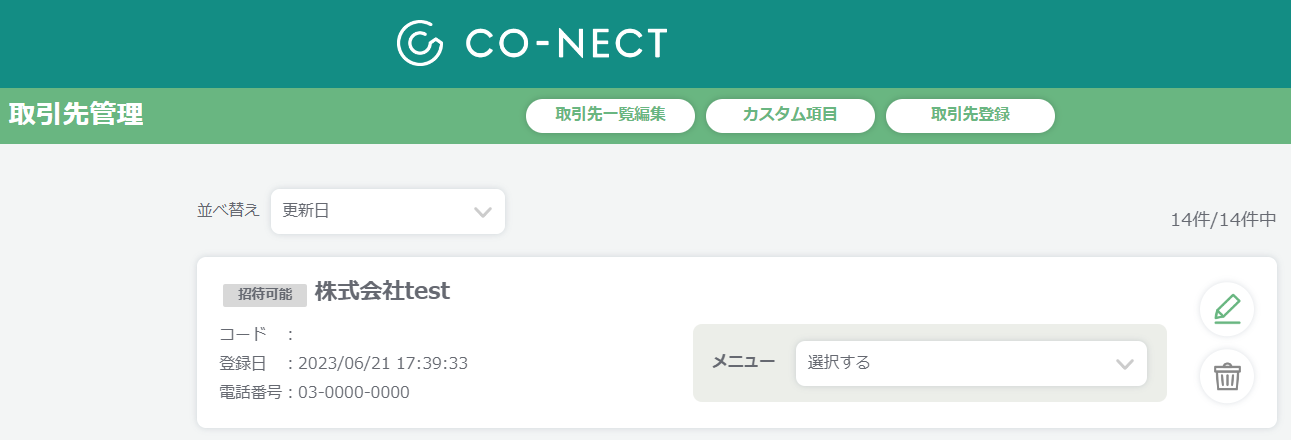Click the 登録日 2023/06/21 17:39:33 line
This screenshot has height=440, width=1291.
344,363
